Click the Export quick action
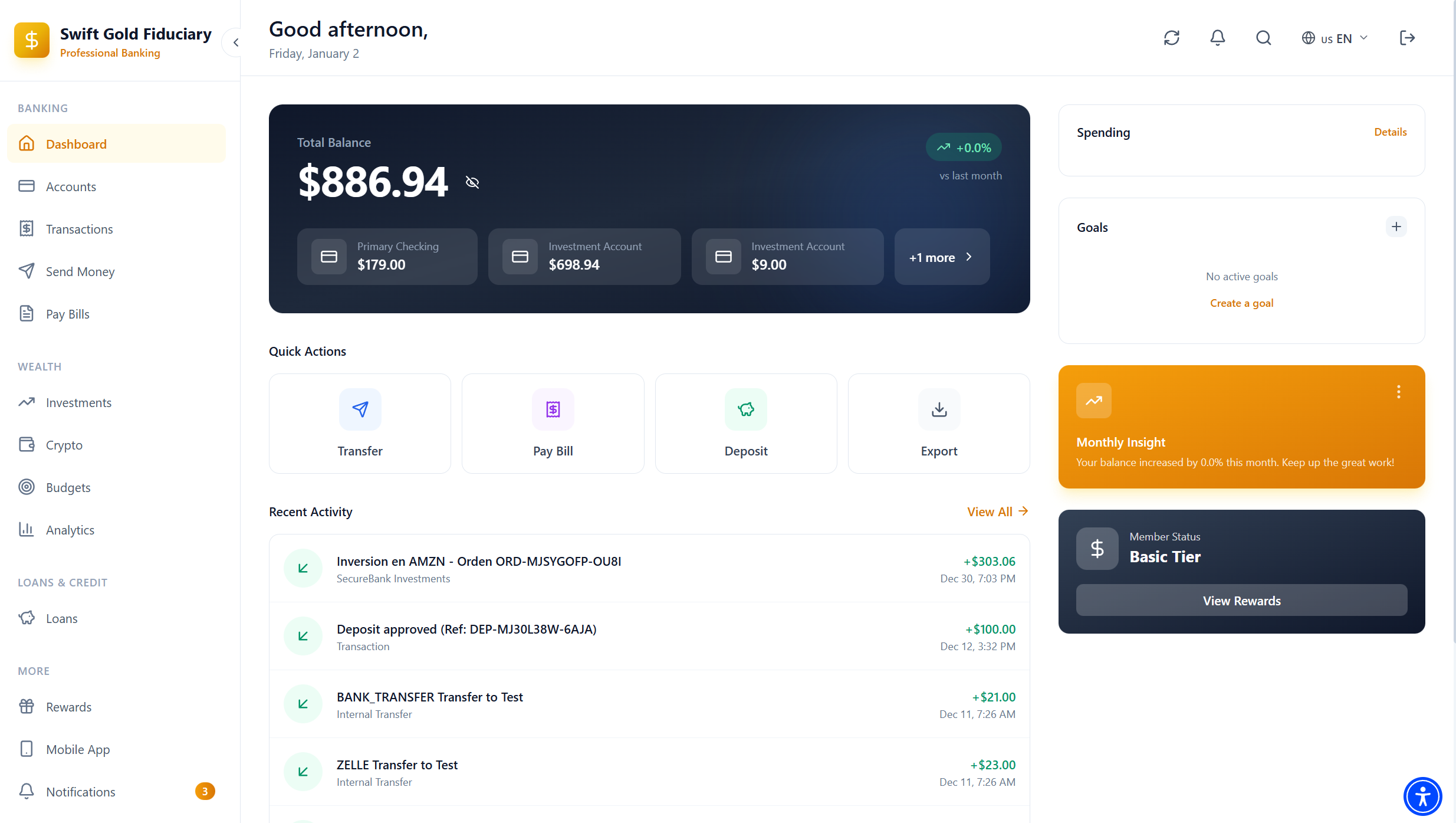Image resolution: width=1456 pixels, height=823 pixels. point(938,423)
